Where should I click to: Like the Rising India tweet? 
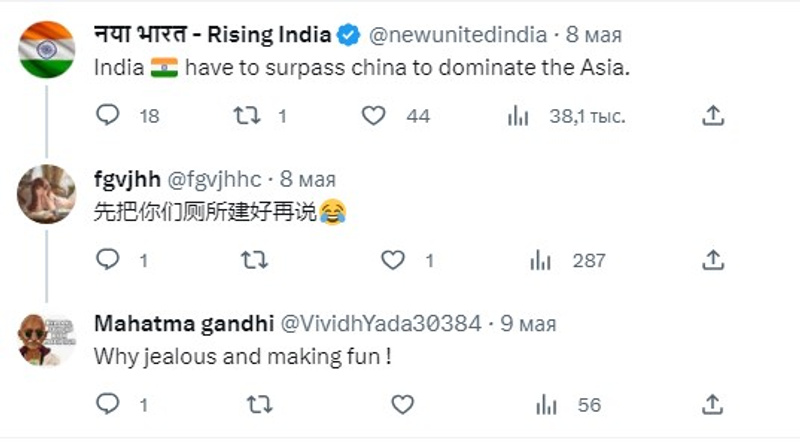tap(373, 116)
